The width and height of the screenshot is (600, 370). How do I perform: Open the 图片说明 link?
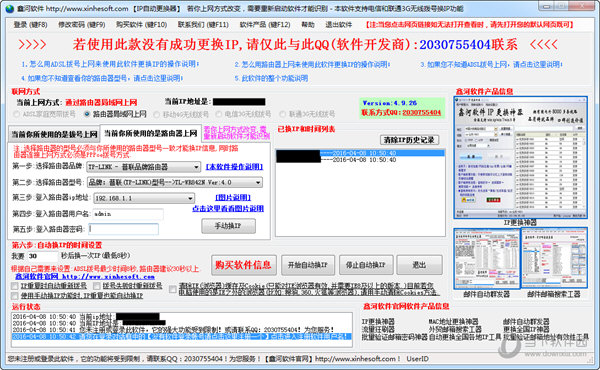click(x=233, y=197)
